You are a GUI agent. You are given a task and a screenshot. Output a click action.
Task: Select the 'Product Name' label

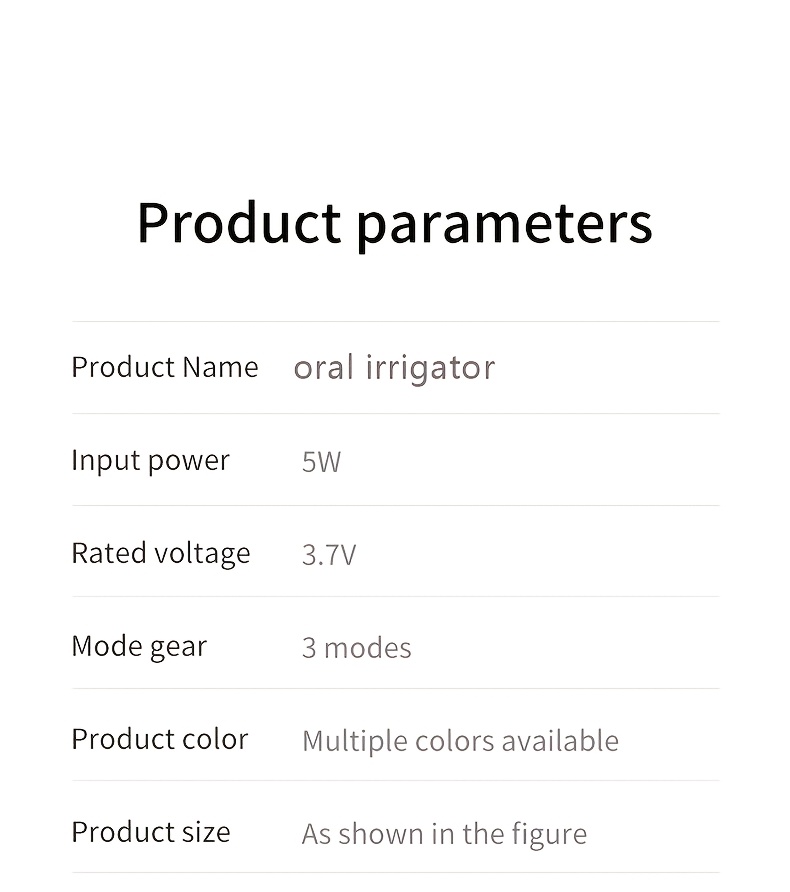coord(165,367)
